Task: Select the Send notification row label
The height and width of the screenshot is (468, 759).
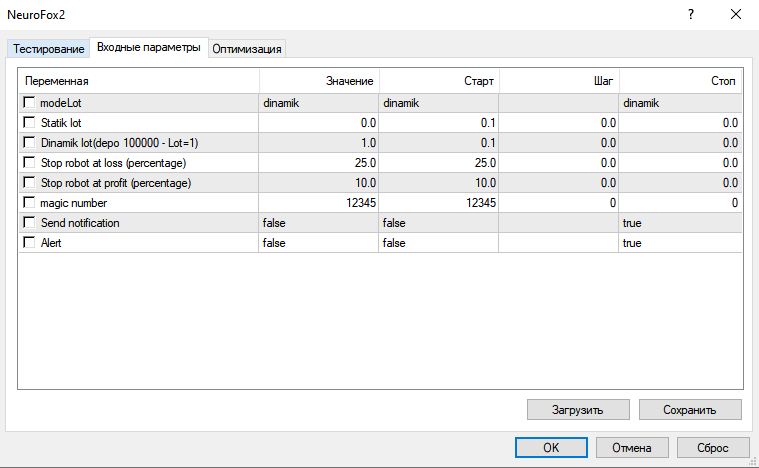Action: 80,223
